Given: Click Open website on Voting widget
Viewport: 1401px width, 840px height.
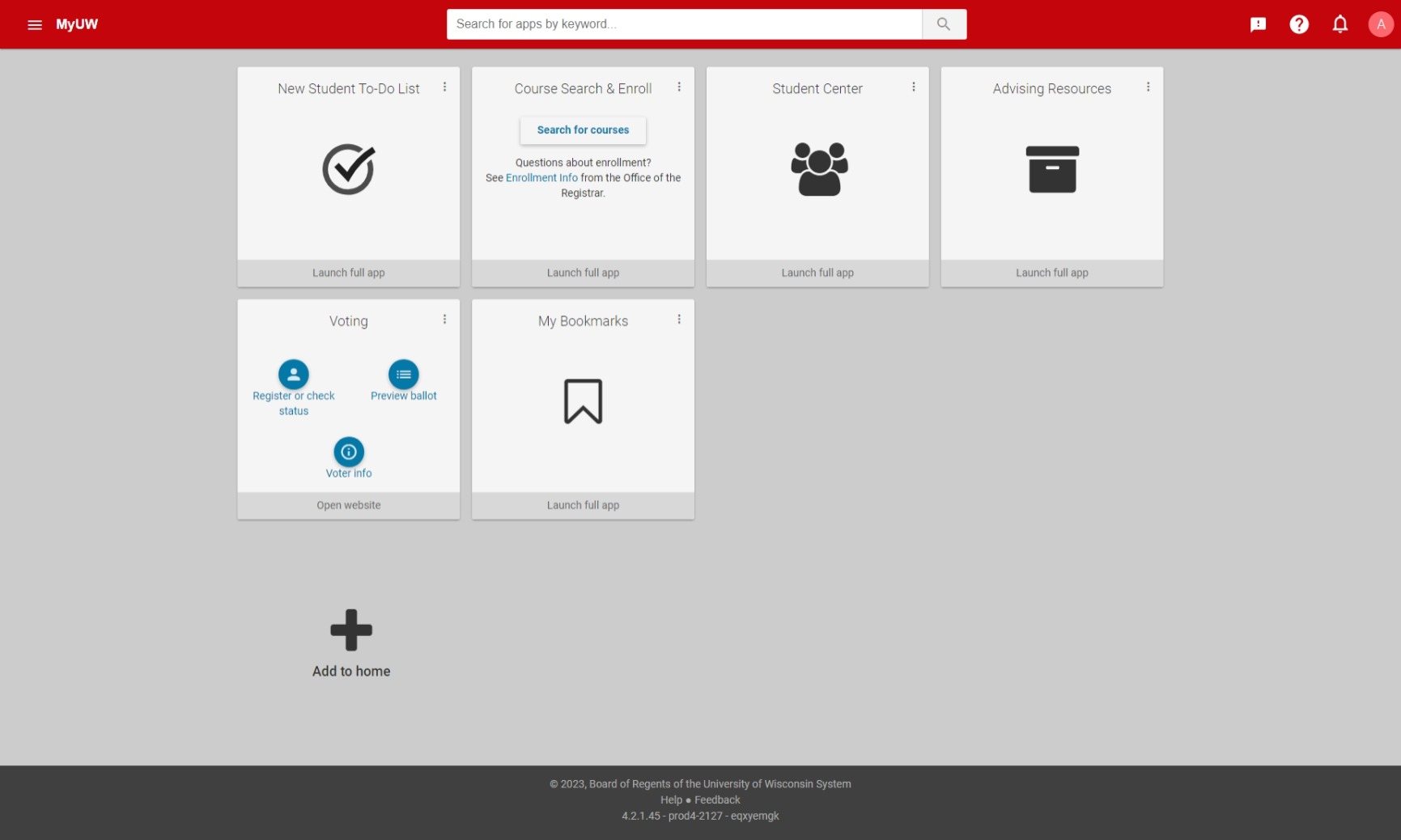Looking at the screenshot, I should 349,505.
